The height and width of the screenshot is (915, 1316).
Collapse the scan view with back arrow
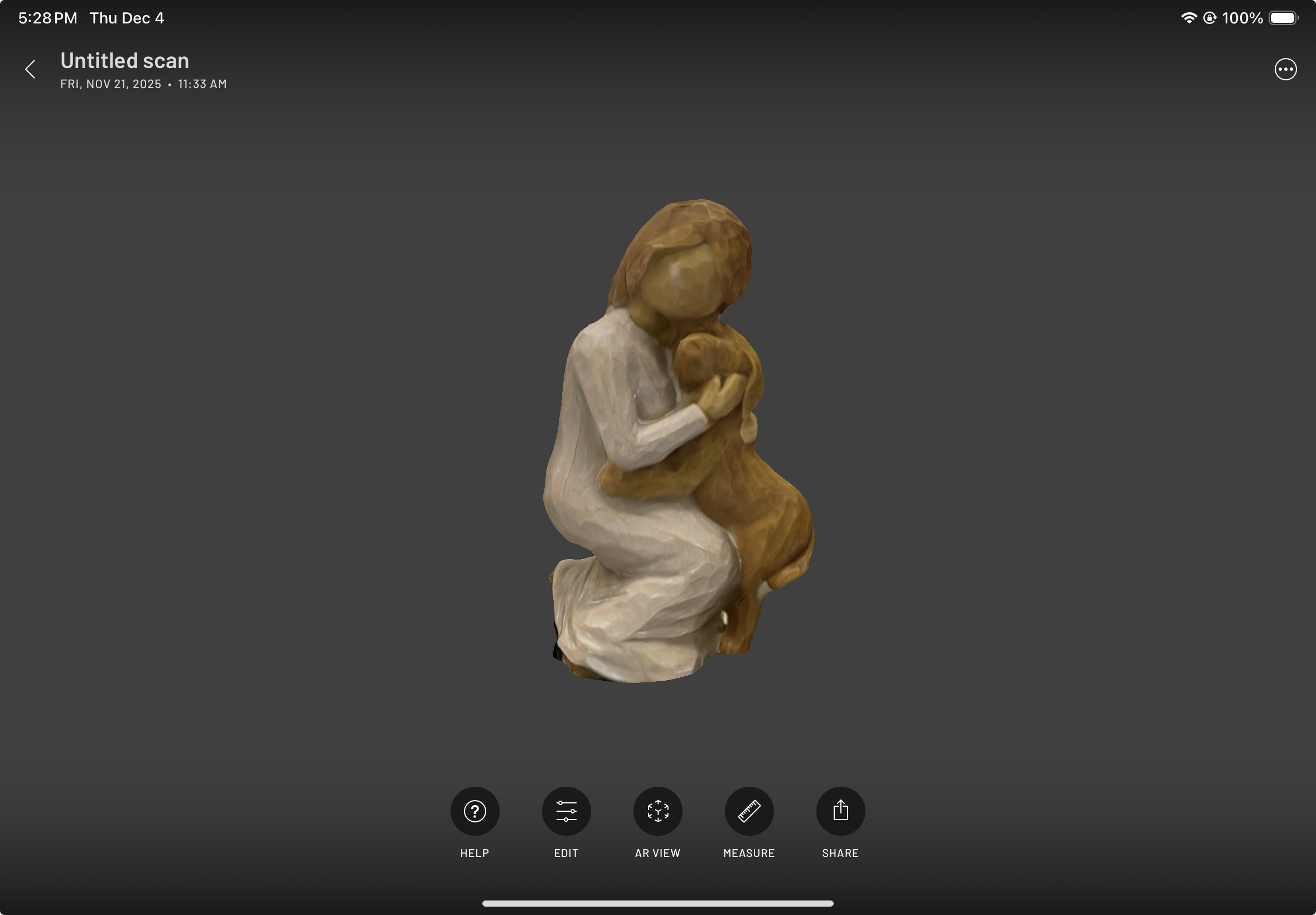click(x=30, y=69)
